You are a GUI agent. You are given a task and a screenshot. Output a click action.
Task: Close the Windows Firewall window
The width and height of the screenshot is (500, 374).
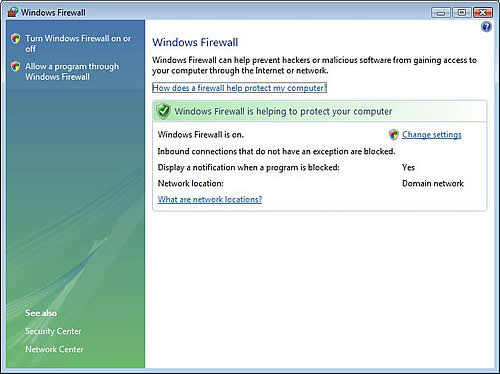point(483,13)
